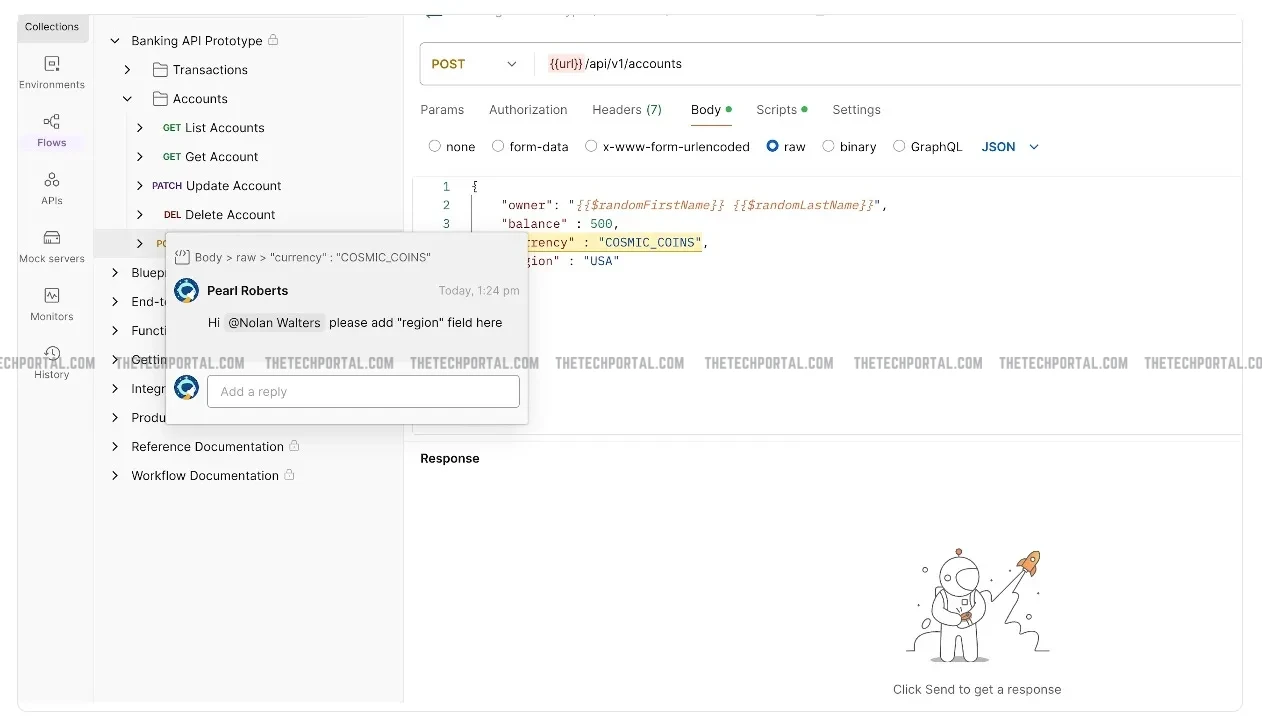
Task: Open the Delete Account request
Action: [230, 215]
